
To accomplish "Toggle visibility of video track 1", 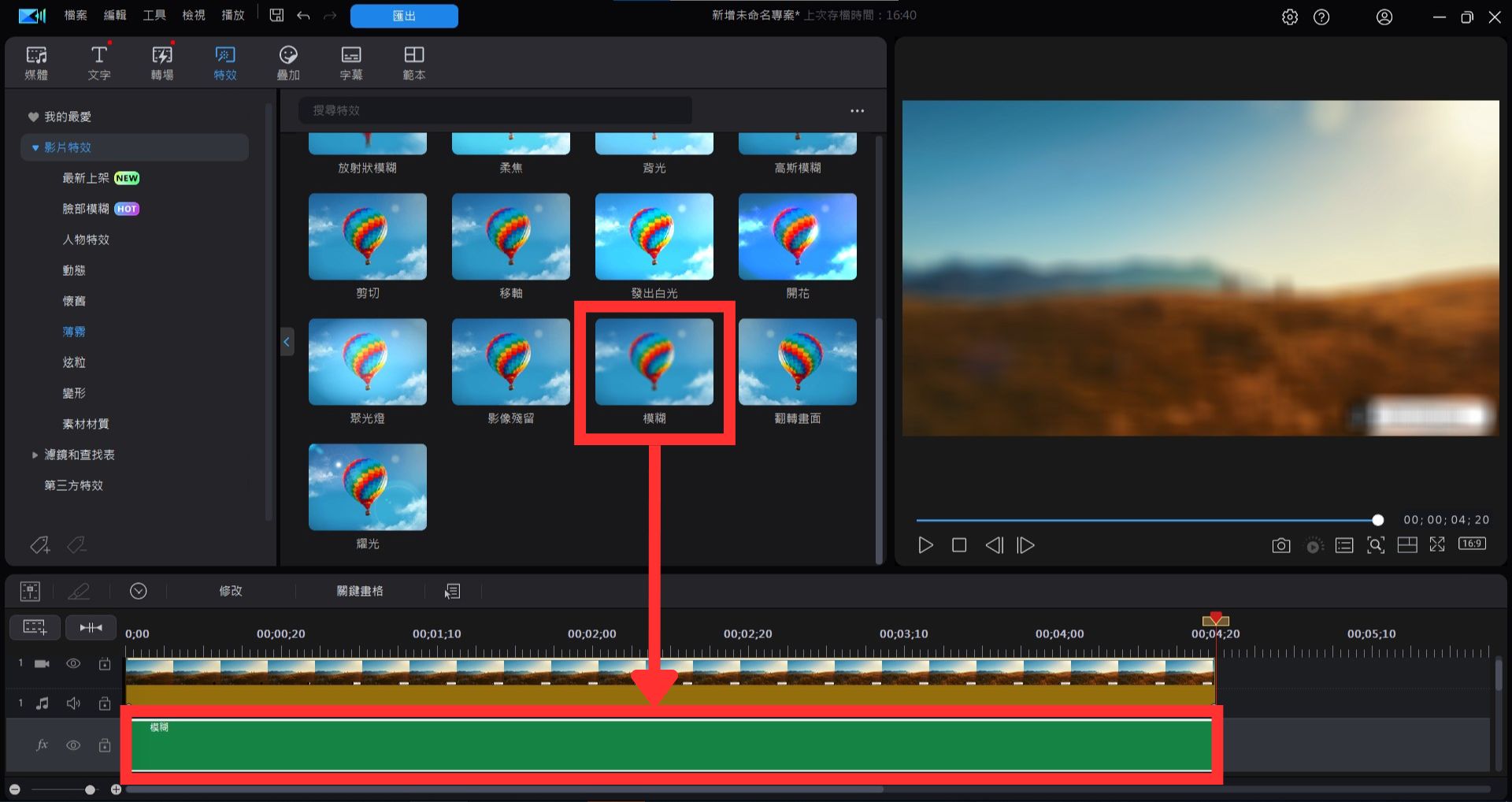I will tap(73, 664).
